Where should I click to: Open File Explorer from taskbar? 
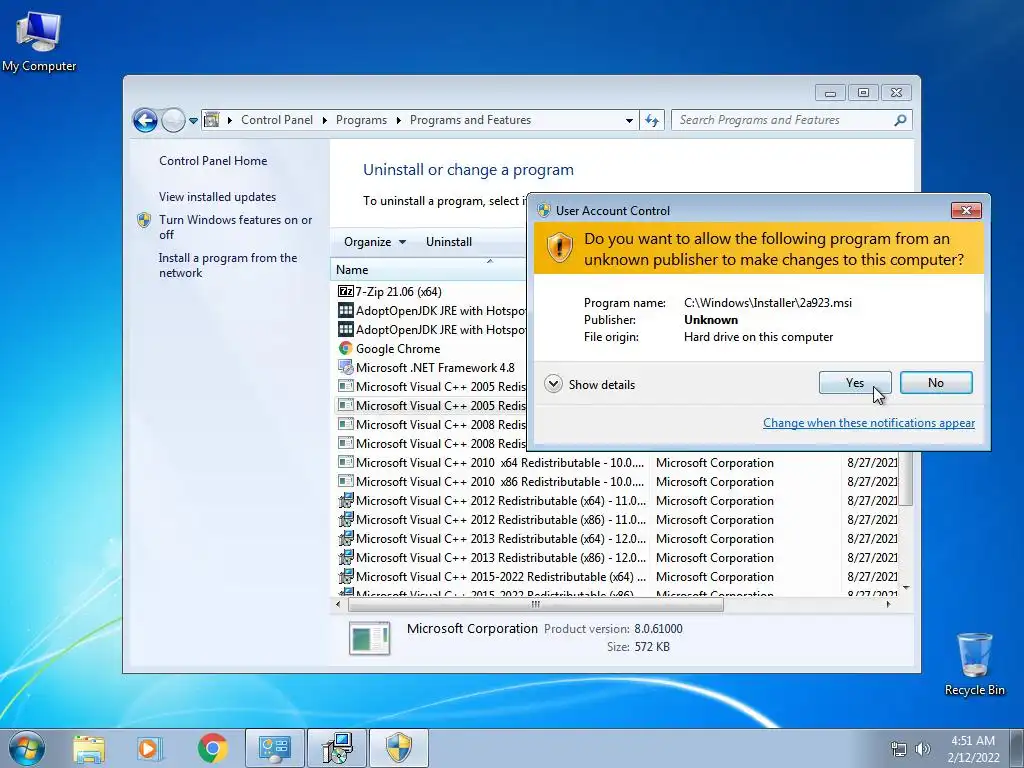click(x=89, y=748)
